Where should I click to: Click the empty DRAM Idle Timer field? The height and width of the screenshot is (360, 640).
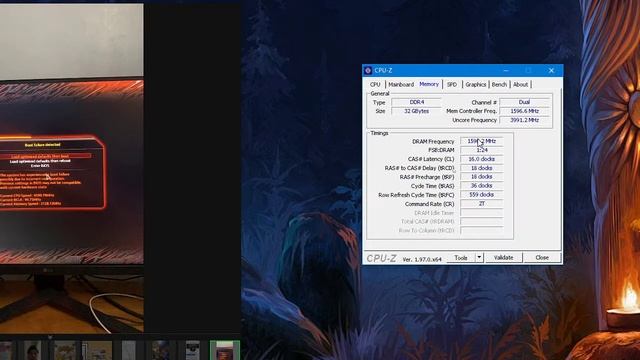(482, 213)
